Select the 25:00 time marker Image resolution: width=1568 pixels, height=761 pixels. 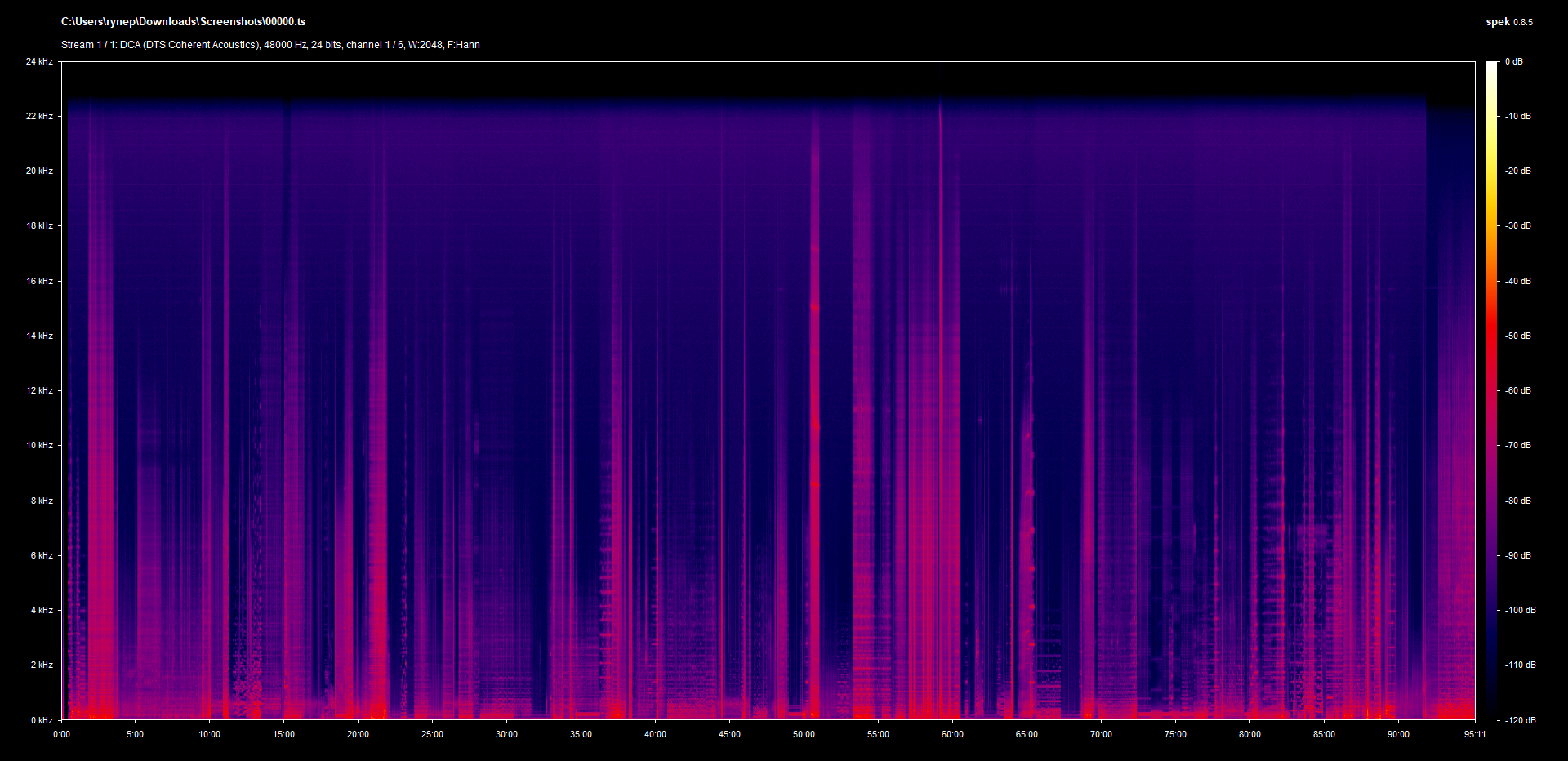[x=432, y=734]
